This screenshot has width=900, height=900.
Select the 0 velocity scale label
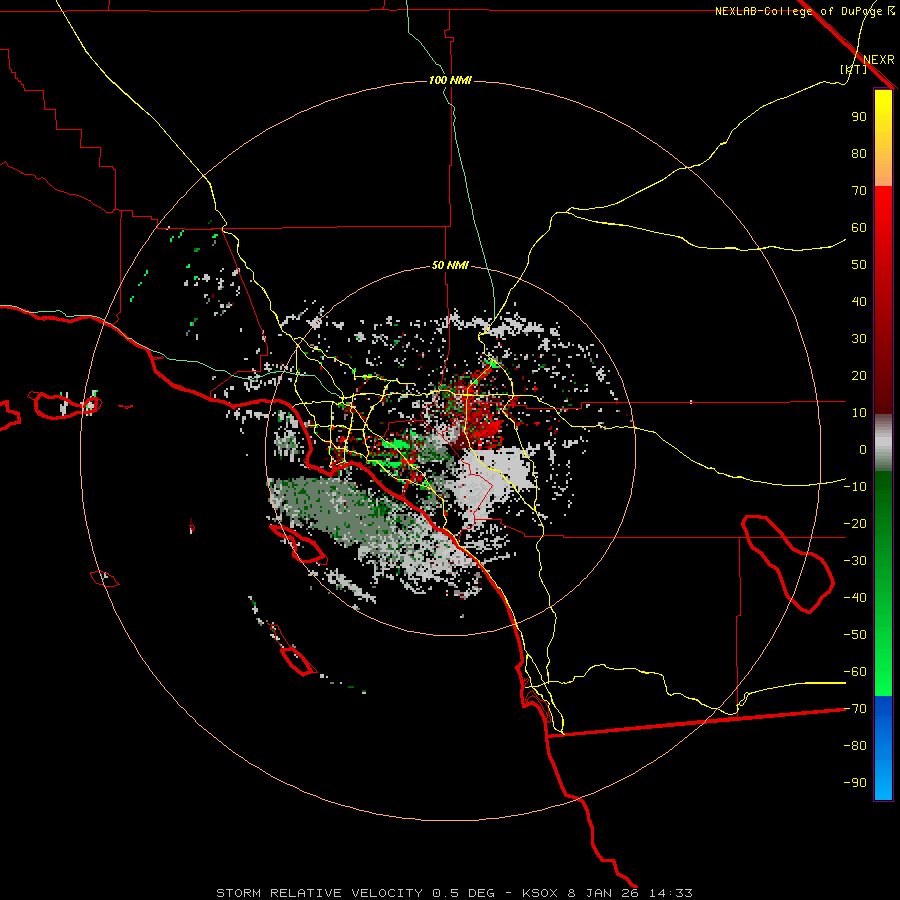(863, 450)
